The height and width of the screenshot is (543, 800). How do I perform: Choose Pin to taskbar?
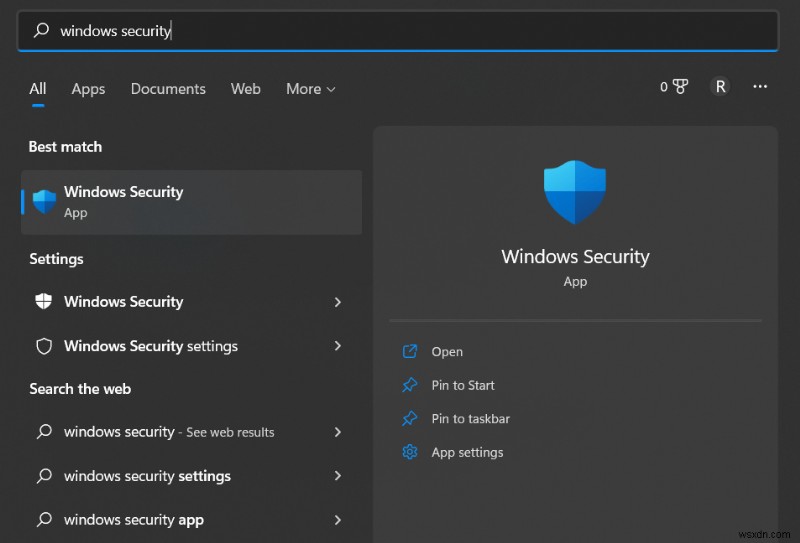(470, 419)
